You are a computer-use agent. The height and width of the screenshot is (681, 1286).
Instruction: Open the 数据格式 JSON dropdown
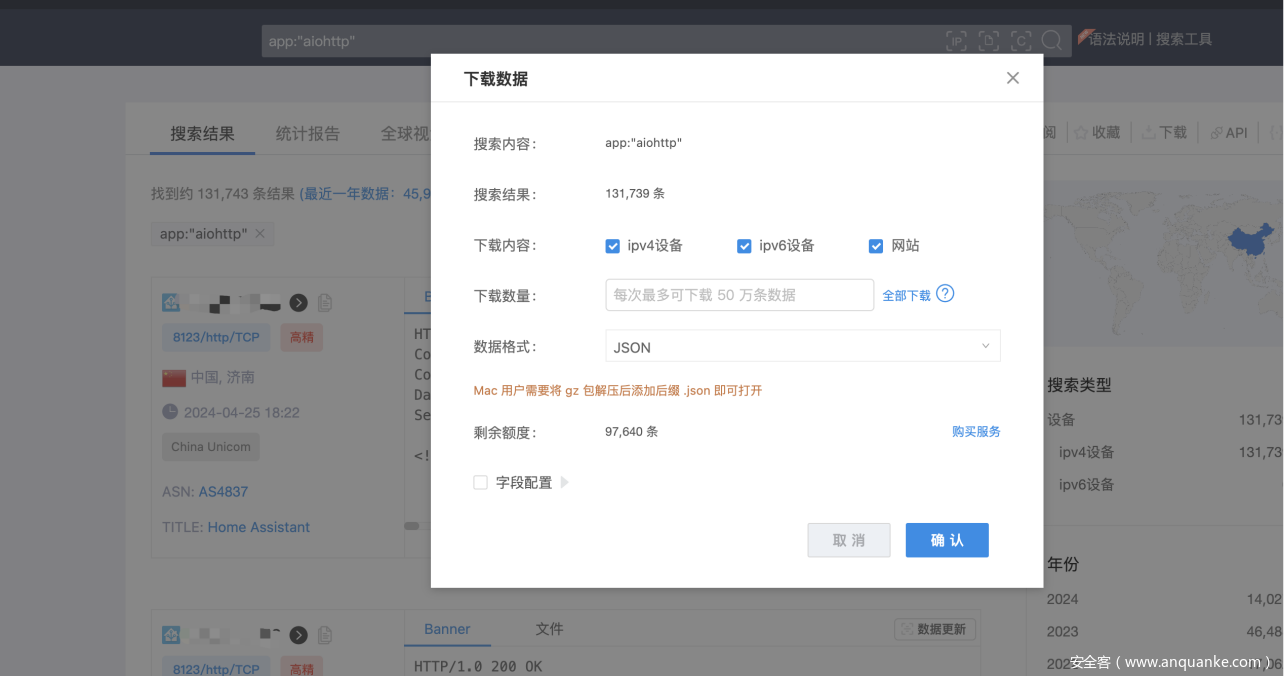point(802,347)
